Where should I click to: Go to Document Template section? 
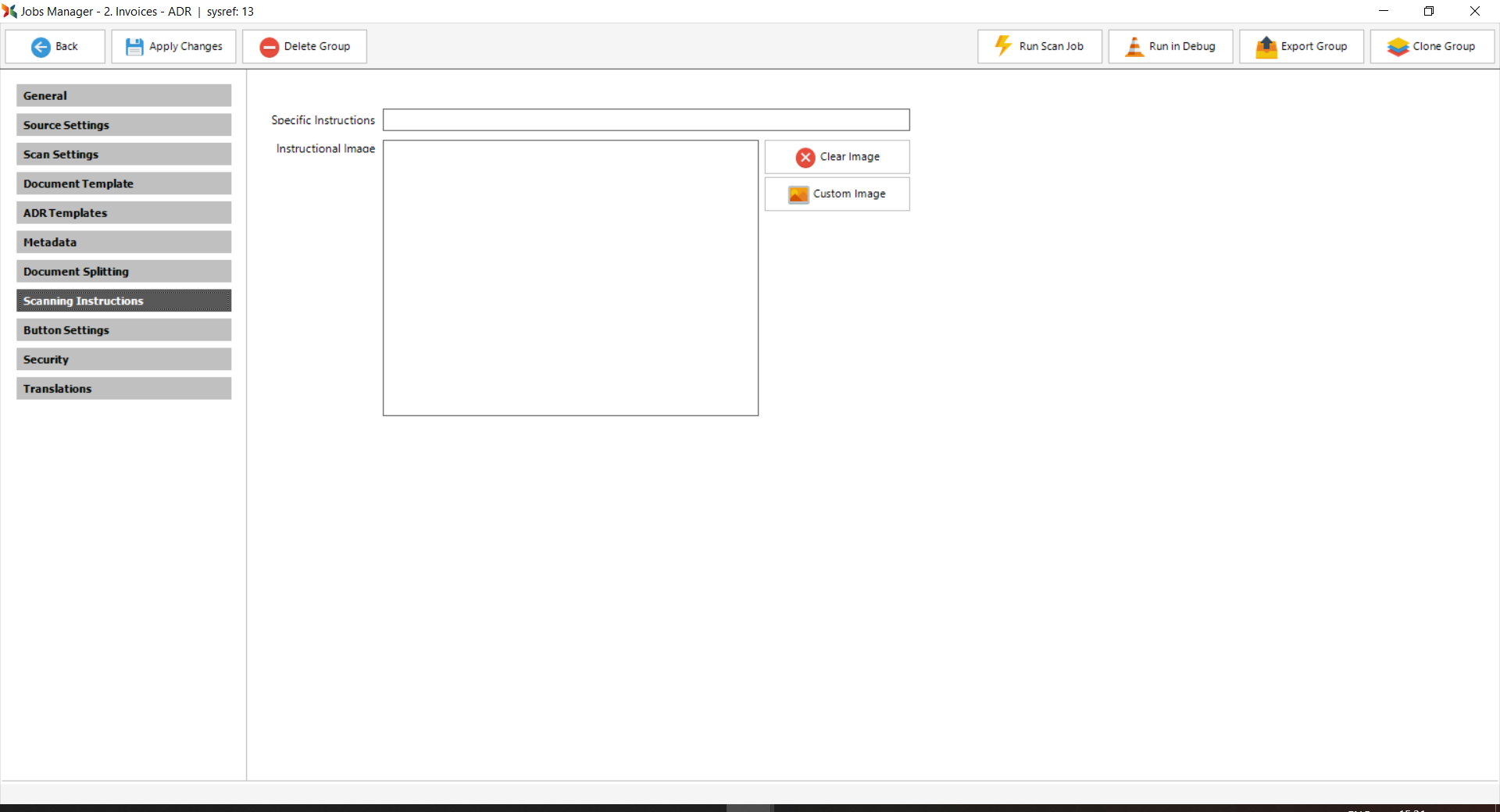click(x=123, y=183)
